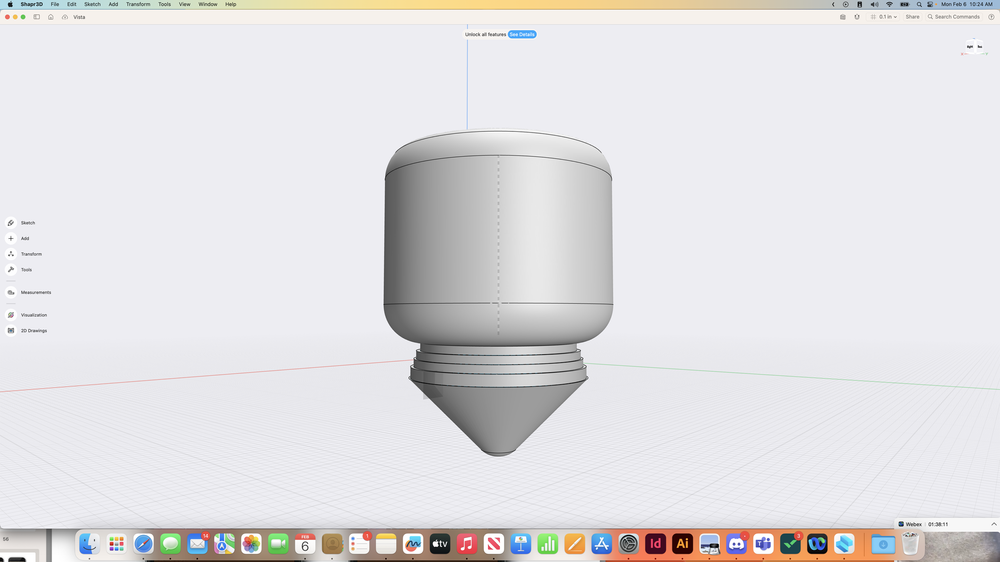Open the Help menu

click(230, 4)
